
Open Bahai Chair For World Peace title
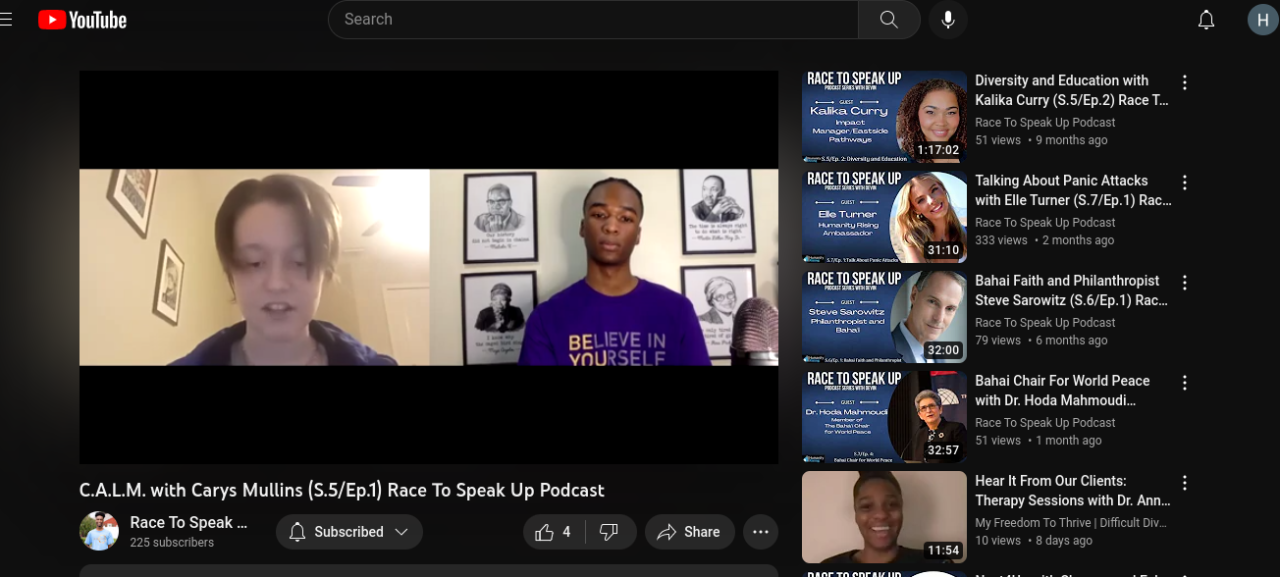[x=1062, y=390]
